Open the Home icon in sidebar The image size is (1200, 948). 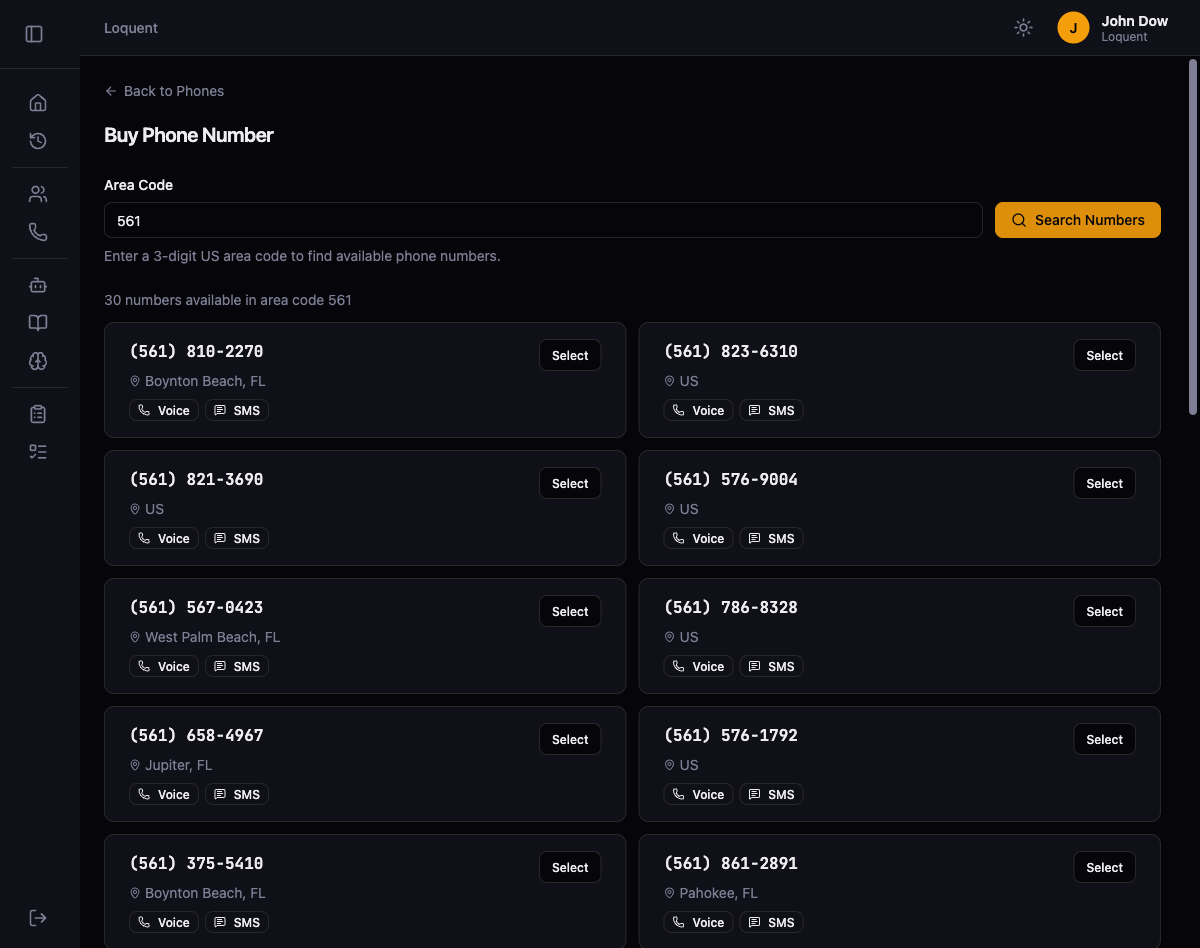tap(38, 103)
